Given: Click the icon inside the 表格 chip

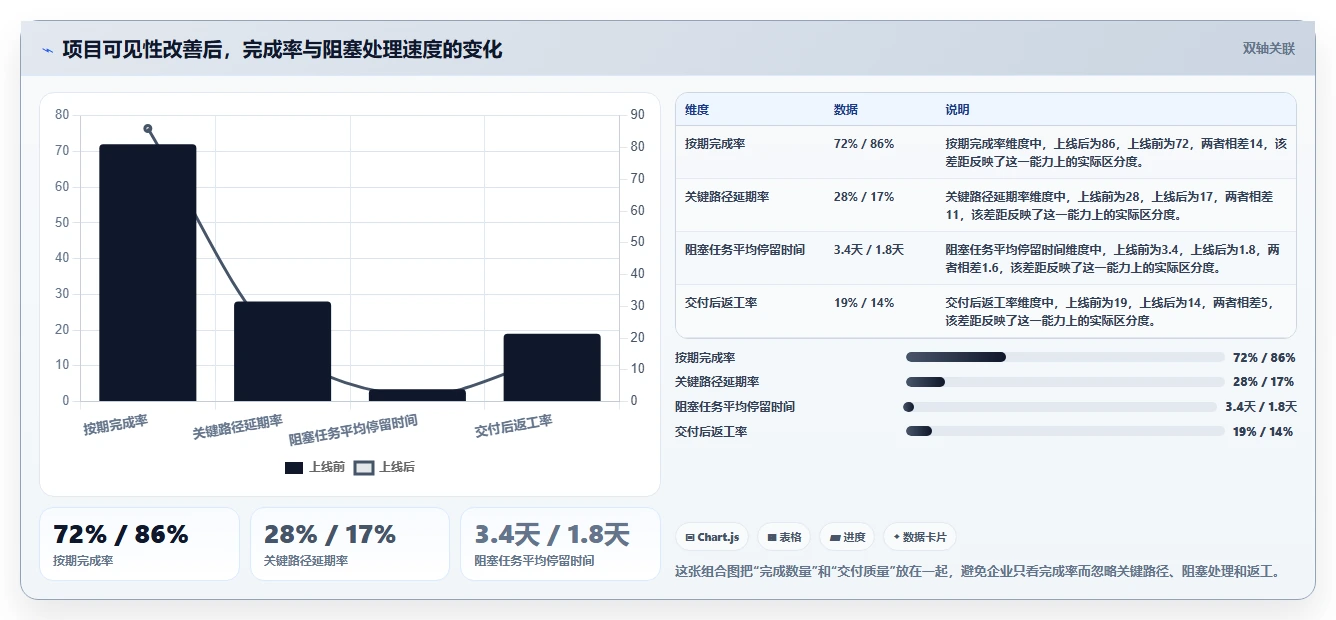Looking at the screenshot, I should pyautogui.click(x=772, y=537).
